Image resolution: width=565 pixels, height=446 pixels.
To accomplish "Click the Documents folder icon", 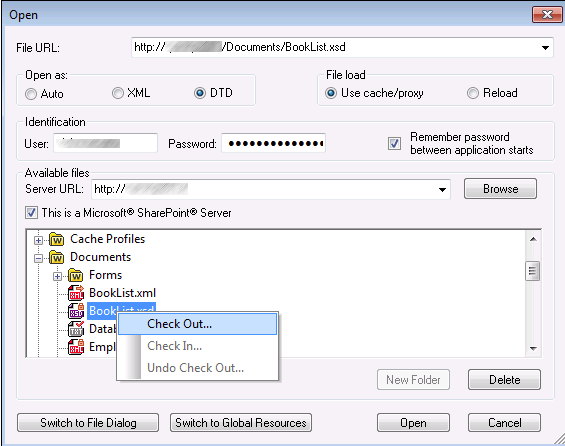I will (x=57, y=257).
